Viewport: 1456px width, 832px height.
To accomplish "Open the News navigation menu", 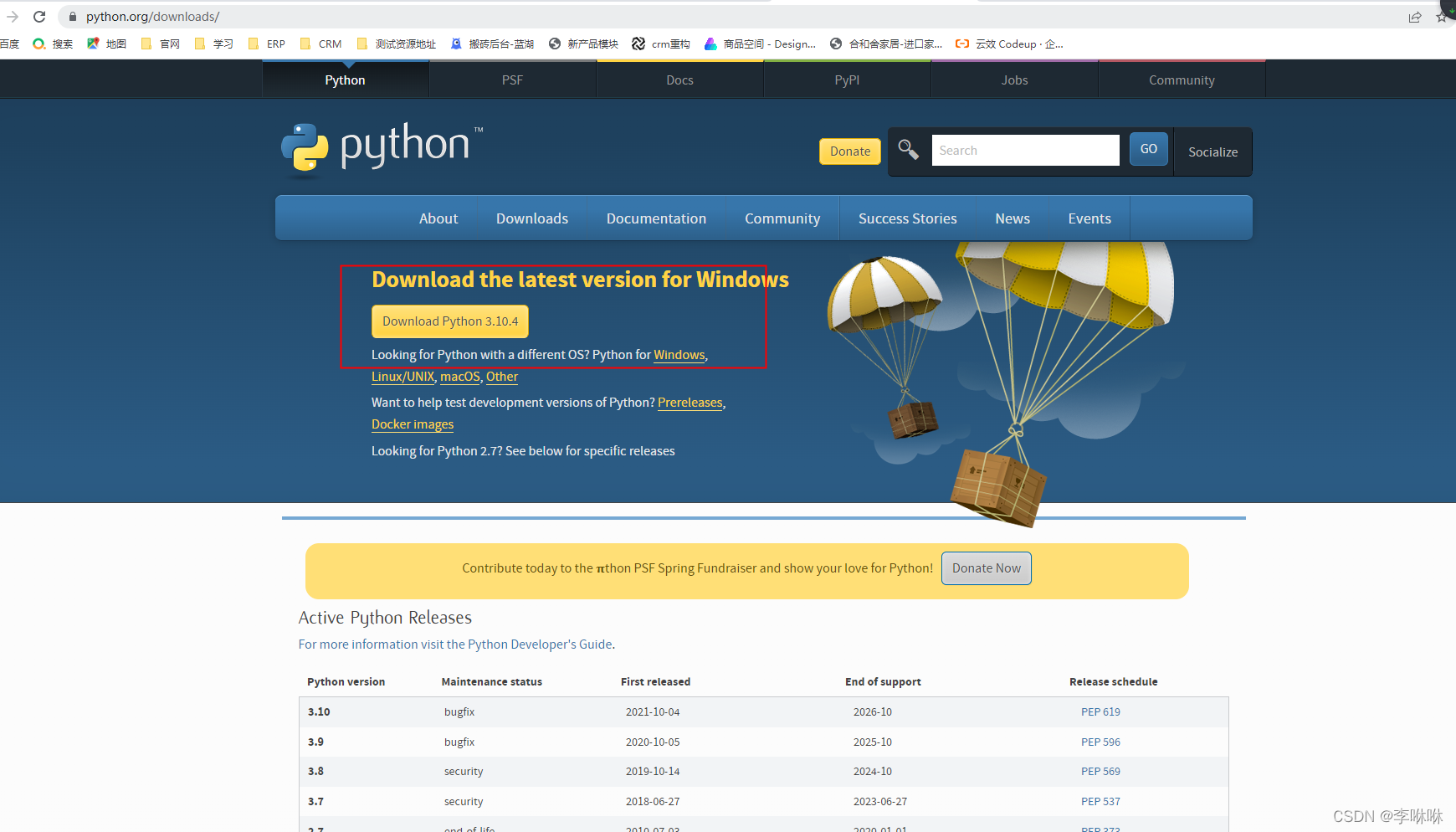I will (1013, 218).
